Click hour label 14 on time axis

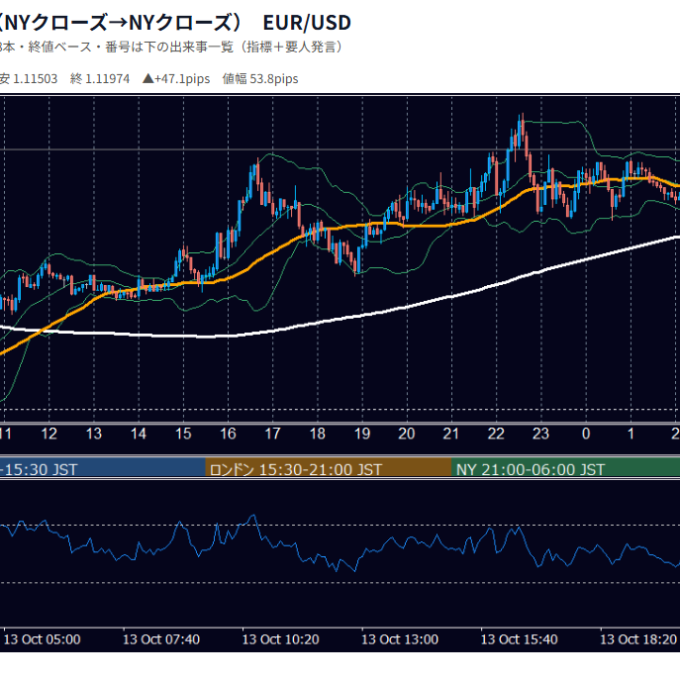click(x=138, y=434)
